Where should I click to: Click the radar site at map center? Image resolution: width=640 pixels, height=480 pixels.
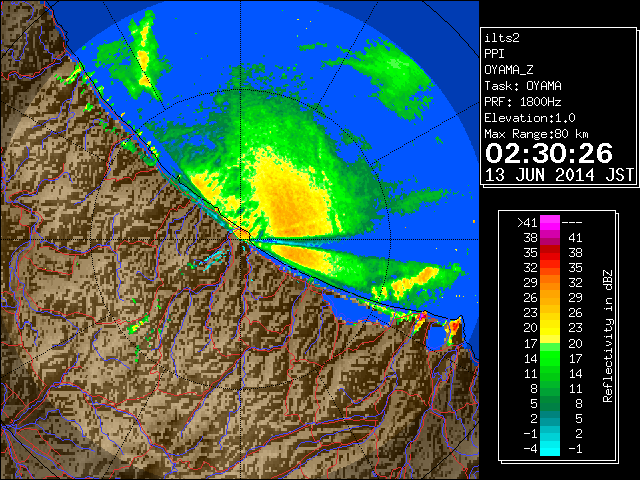[241, 239]
